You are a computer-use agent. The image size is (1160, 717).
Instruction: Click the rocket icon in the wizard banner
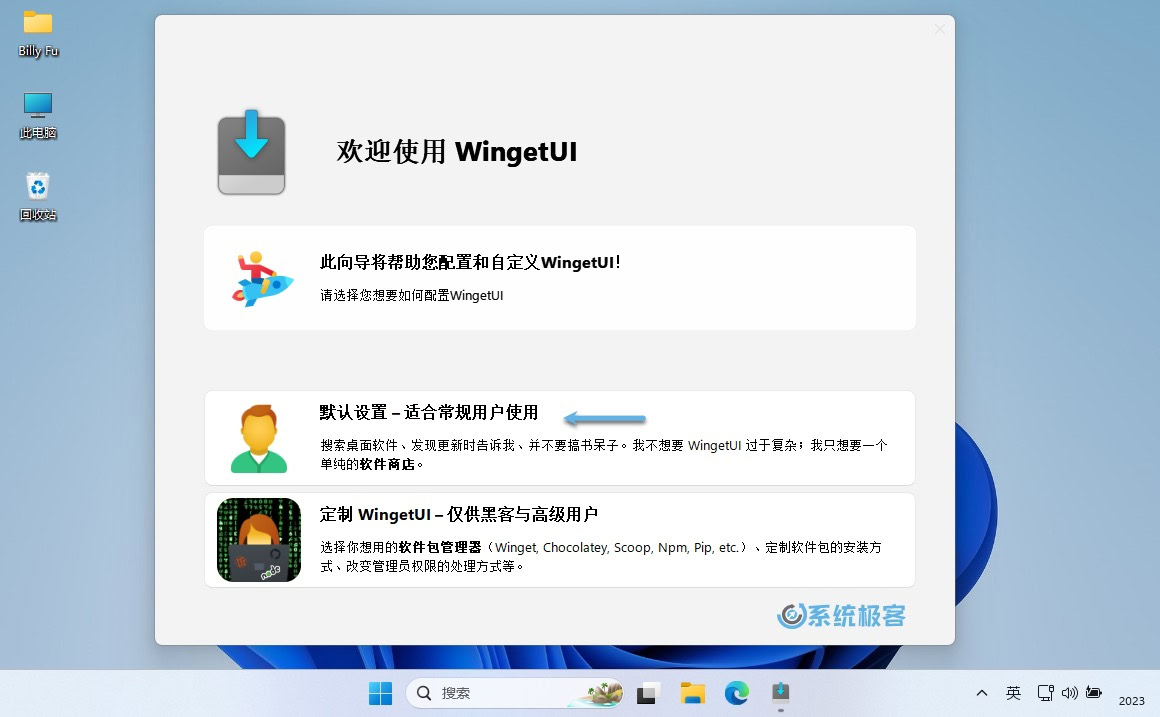pyautogui.click(x=259, y=278)
